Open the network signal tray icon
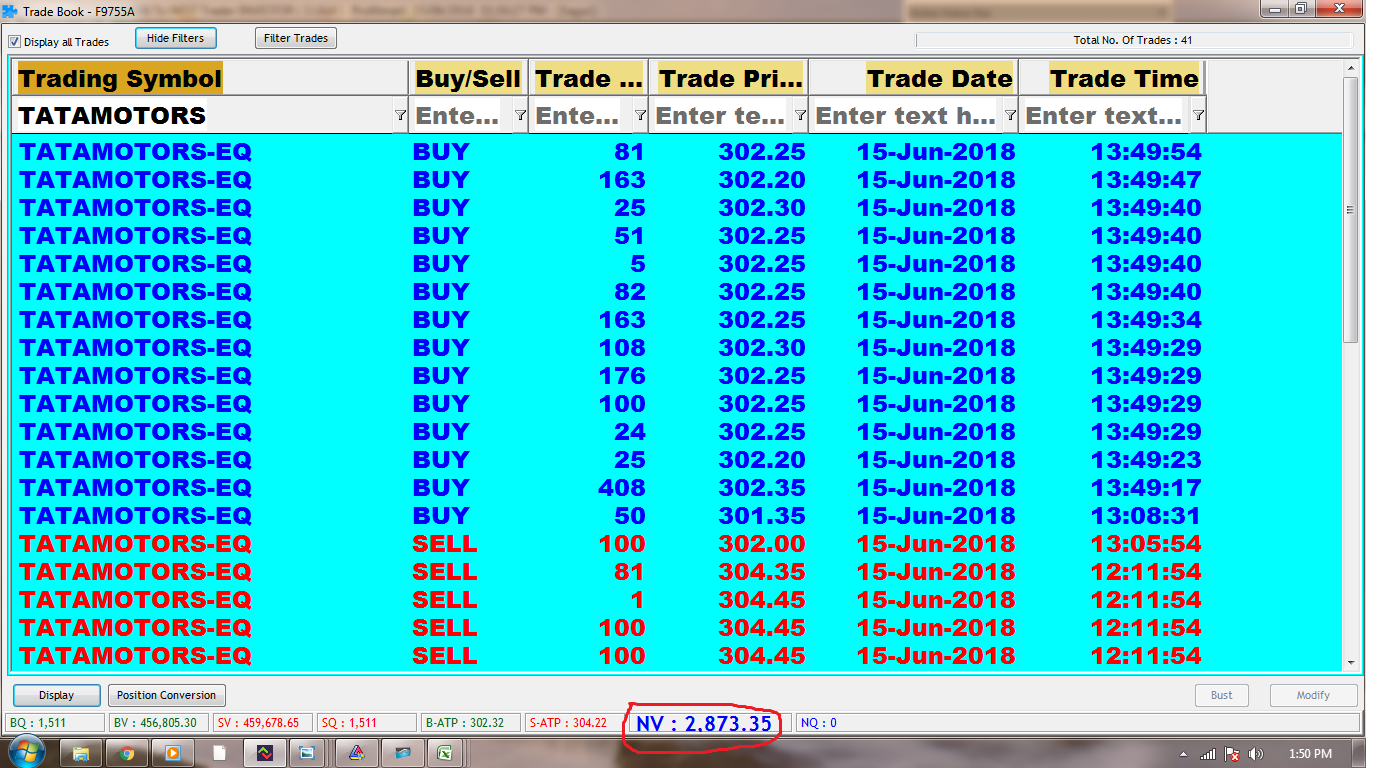 1209,754
